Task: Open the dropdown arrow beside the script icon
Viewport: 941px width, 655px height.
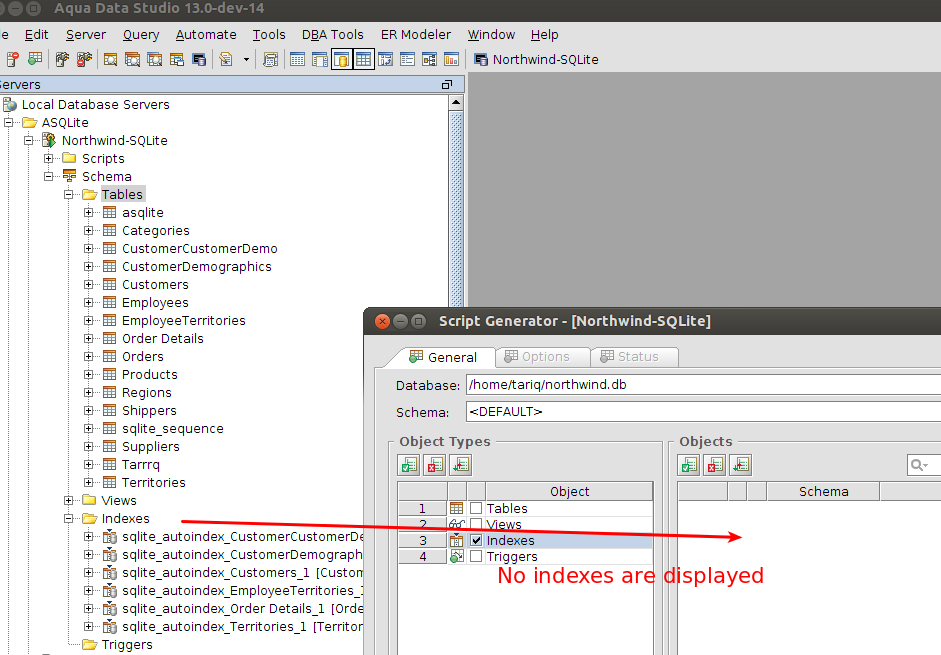Action: [246, 59]
